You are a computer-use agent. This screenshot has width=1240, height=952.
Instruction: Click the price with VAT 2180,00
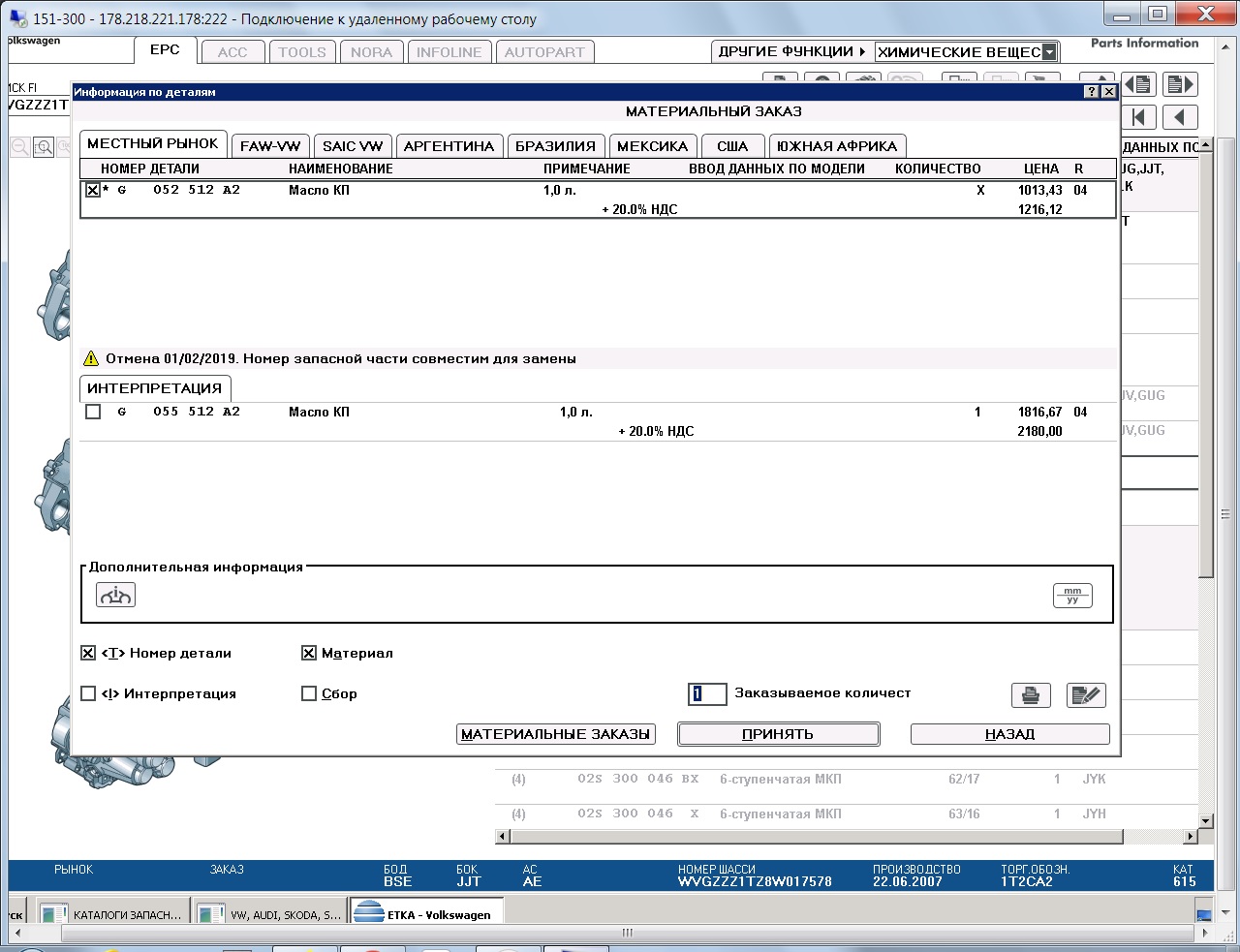coord(1039,431)
